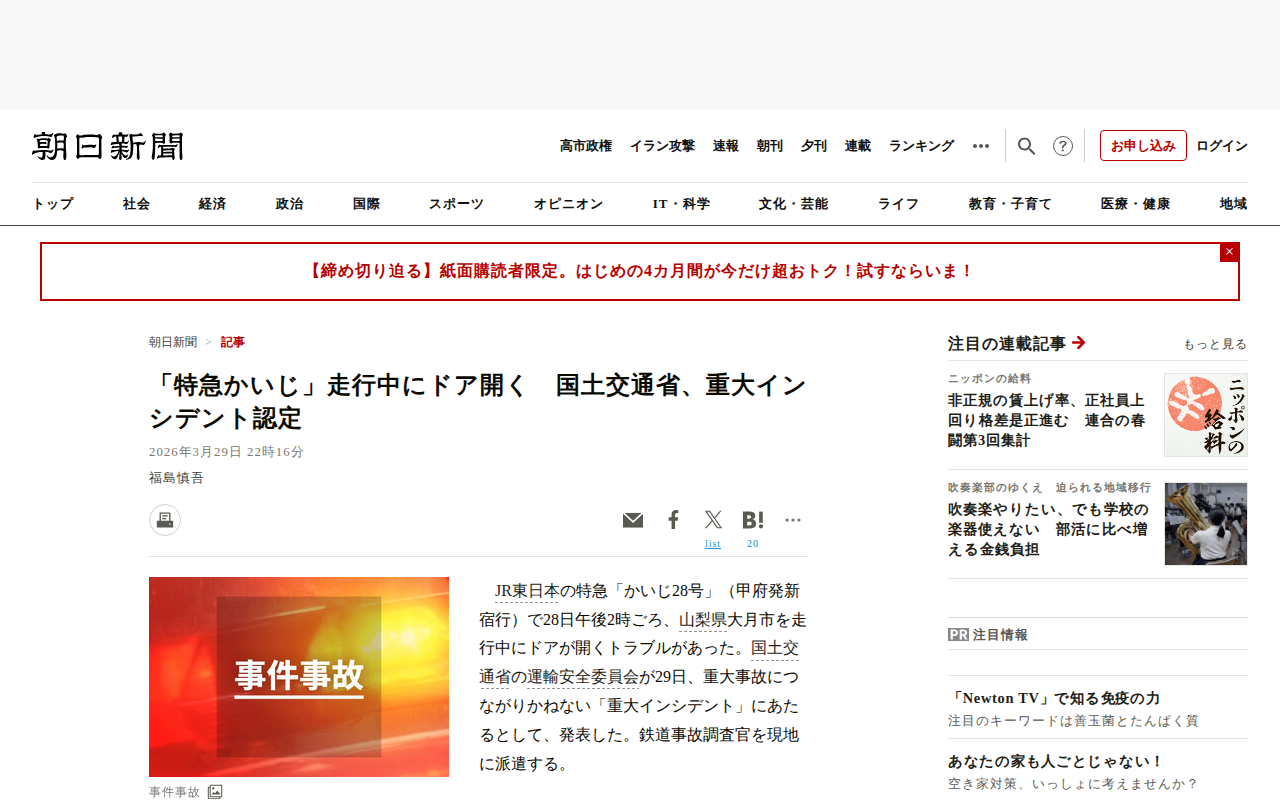The height and width of the screenshot is (800, 1280).
Task: Go to トップ section
Action: (x=53, y=204)
